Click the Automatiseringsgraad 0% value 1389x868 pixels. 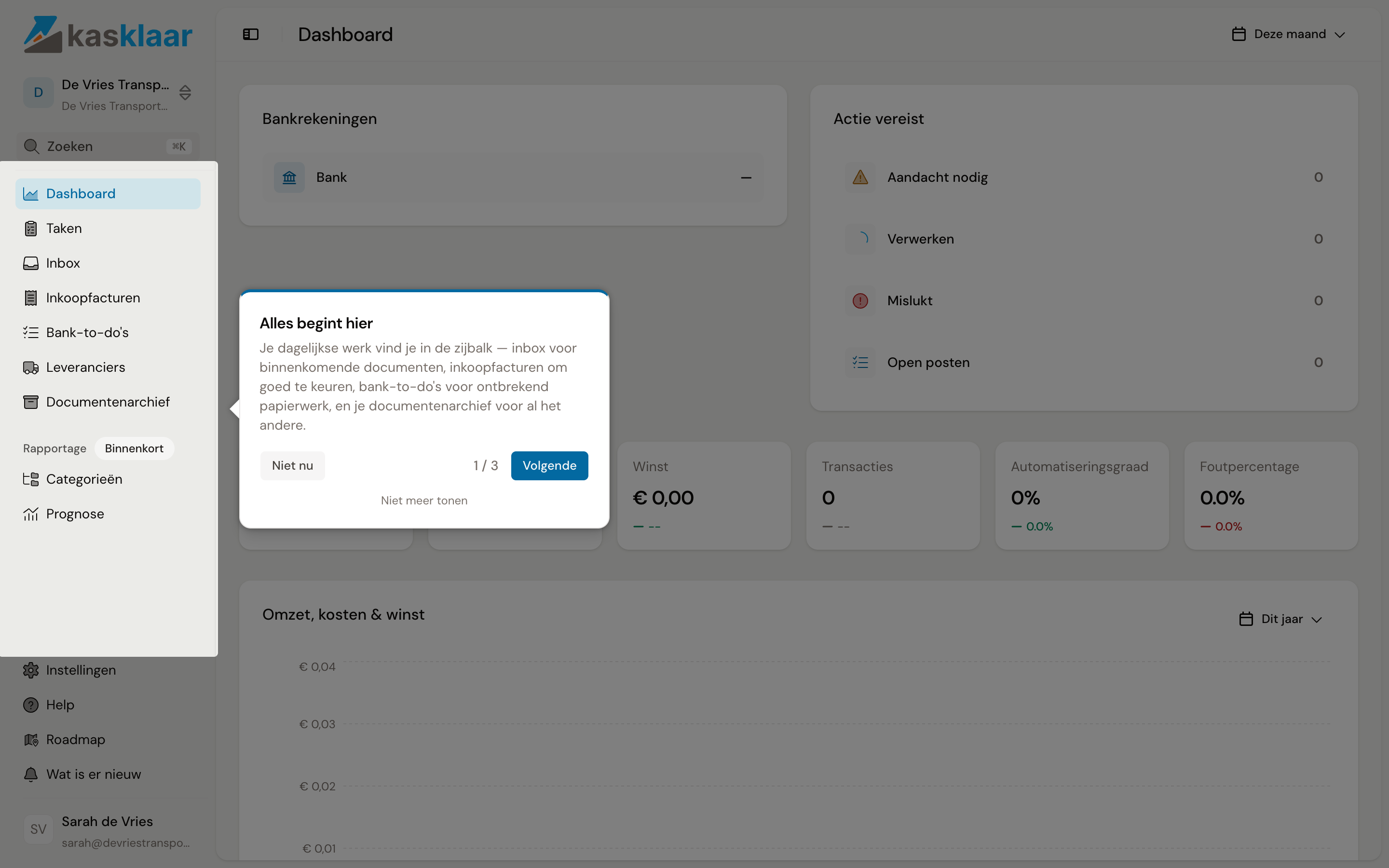[1025, 498]
